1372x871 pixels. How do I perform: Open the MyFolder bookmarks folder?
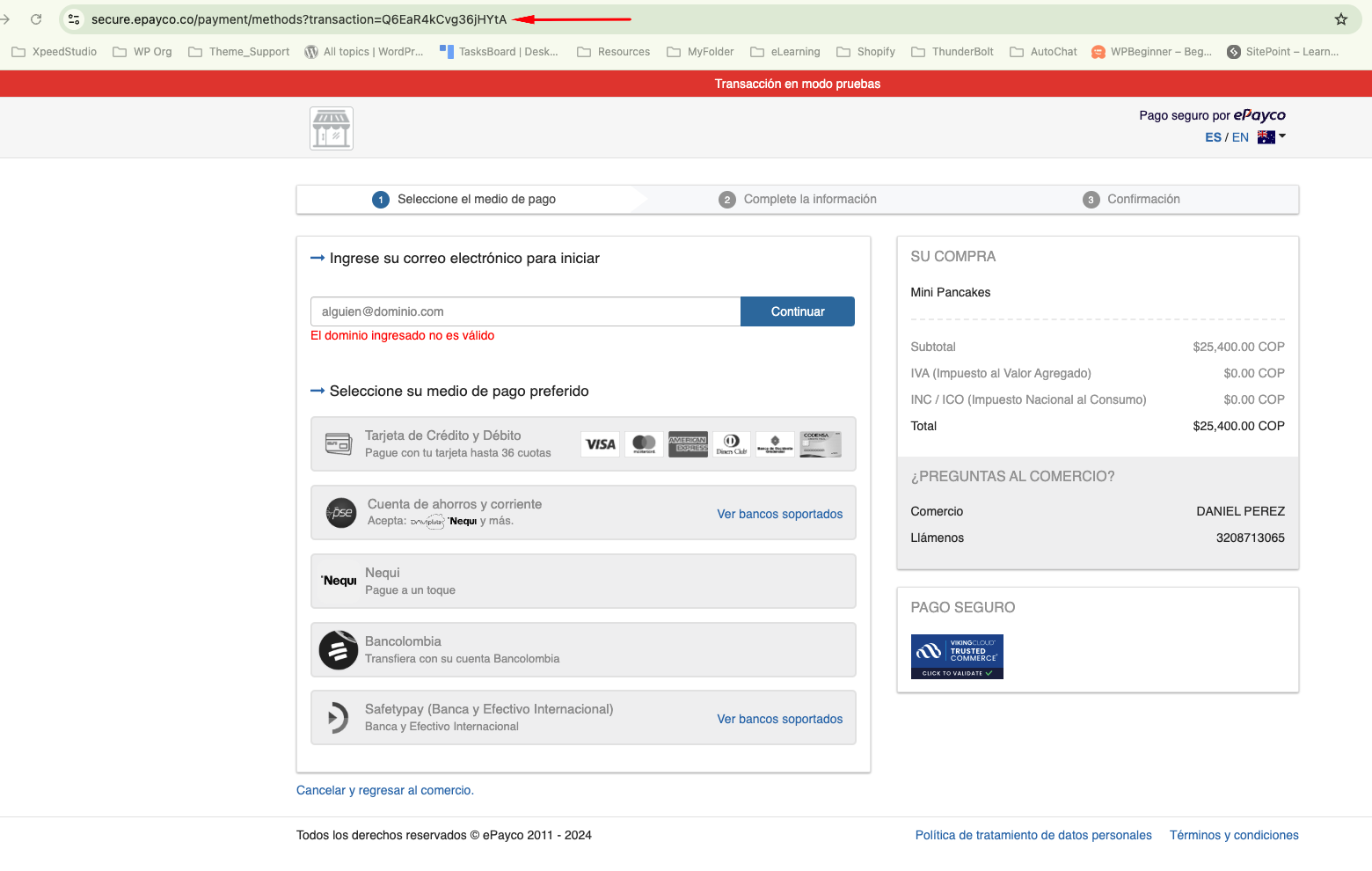(701, 52)
